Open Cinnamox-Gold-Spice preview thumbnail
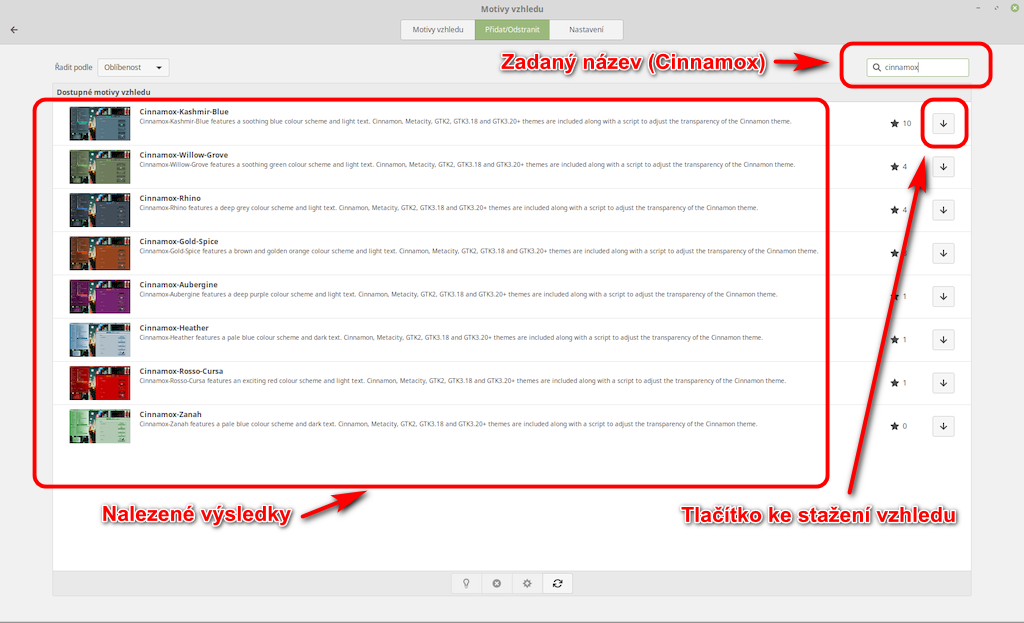 [100, 253]
